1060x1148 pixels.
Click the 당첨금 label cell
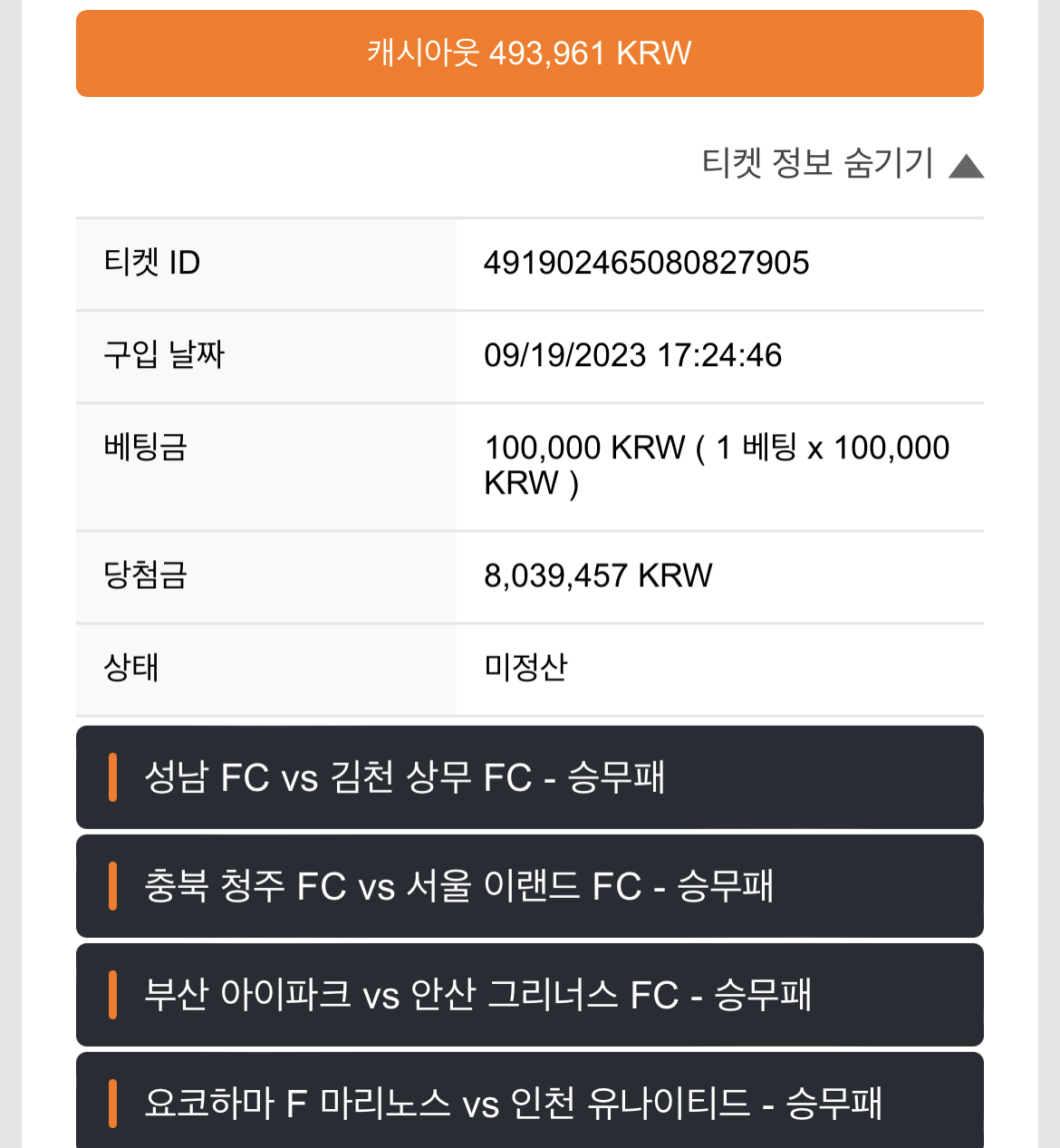[266, 577]
